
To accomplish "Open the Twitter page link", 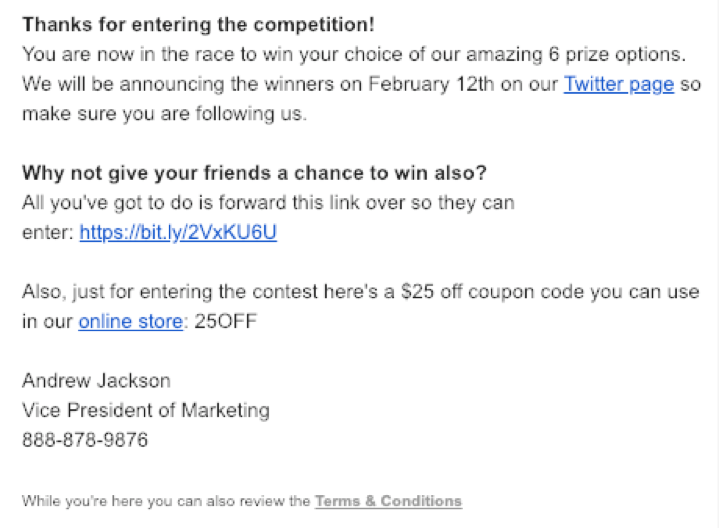I will click(618, 84).
